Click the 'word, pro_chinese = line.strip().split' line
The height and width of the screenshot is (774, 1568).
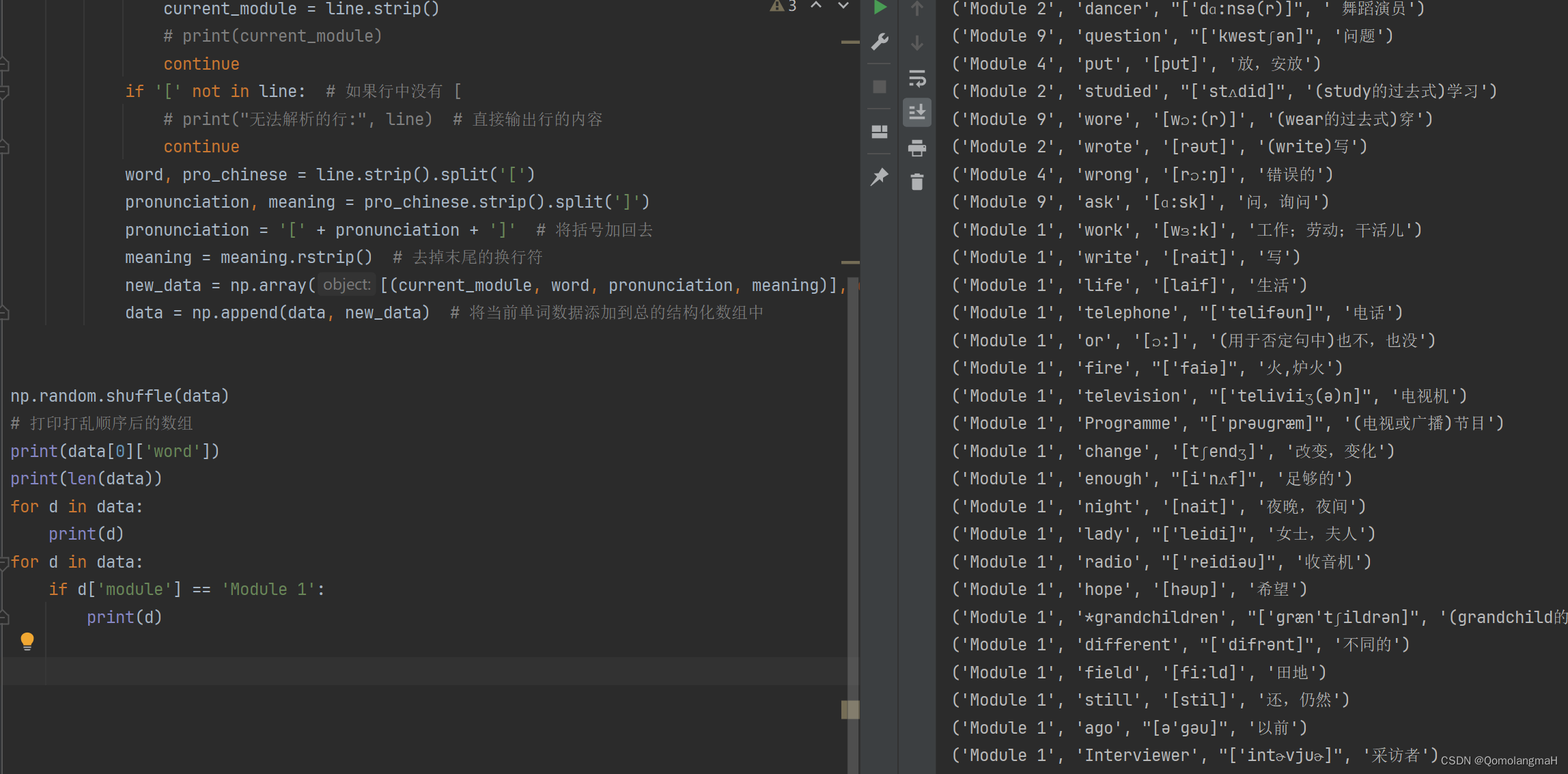click(330, 175)
